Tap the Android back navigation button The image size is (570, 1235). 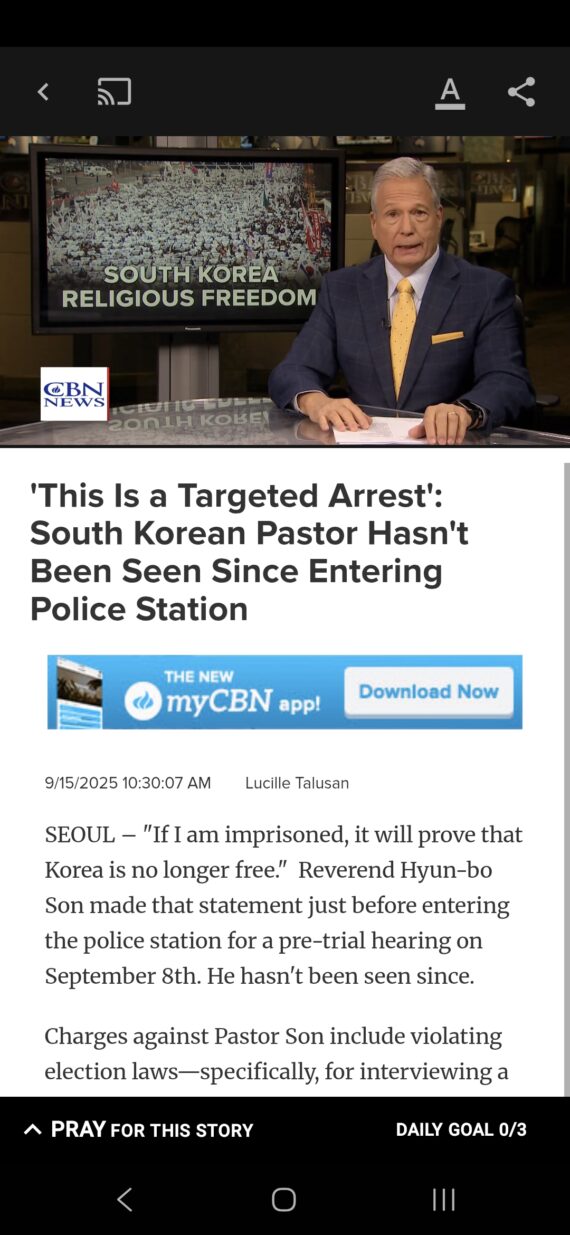124,1199
